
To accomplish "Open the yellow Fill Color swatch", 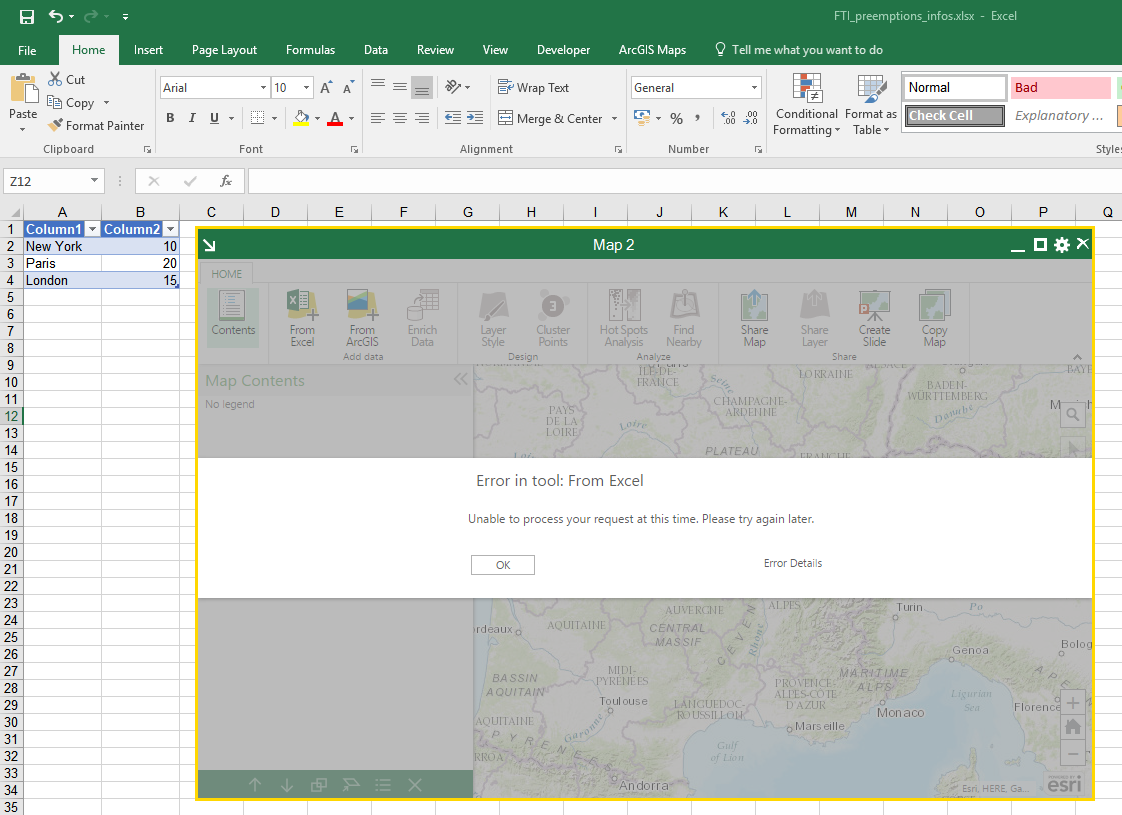I will (301, 119).
